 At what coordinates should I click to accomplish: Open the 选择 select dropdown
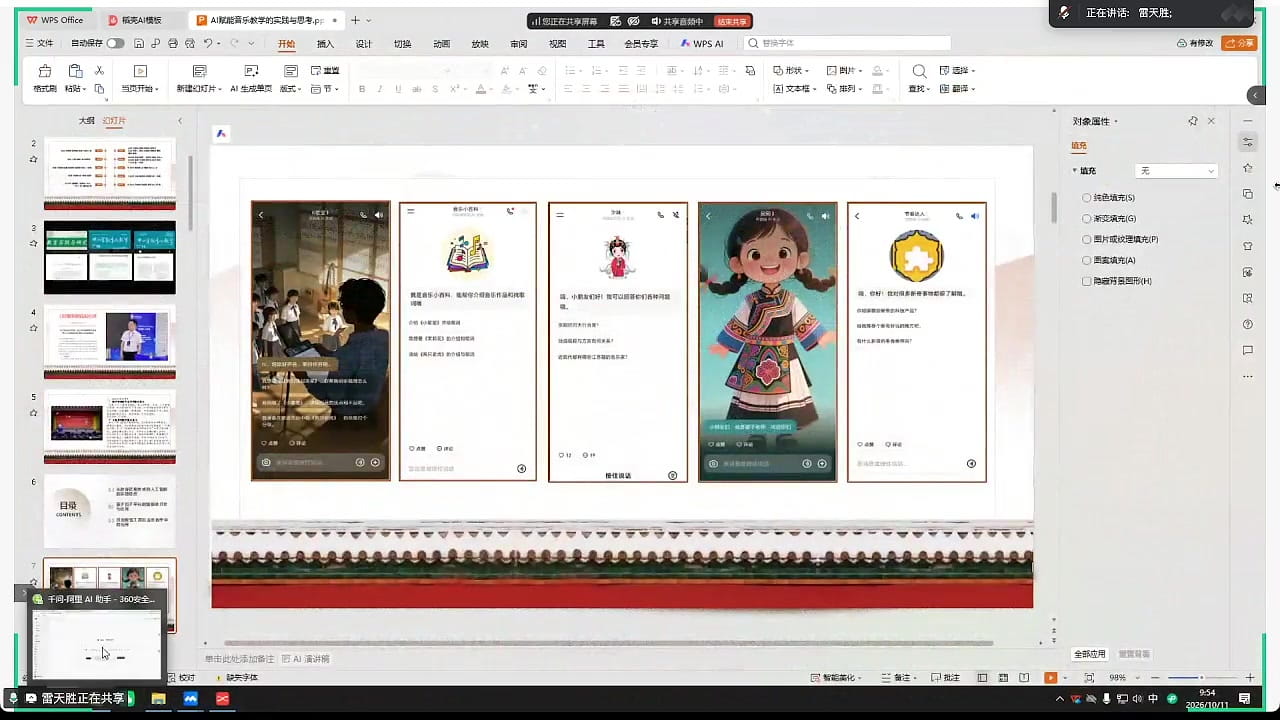point(958,71)
